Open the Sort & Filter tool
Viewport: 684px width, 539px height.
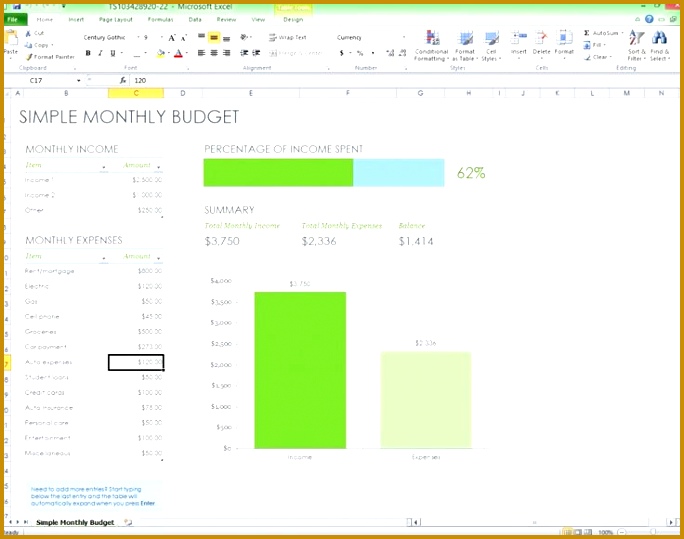(x=636, y=44)
